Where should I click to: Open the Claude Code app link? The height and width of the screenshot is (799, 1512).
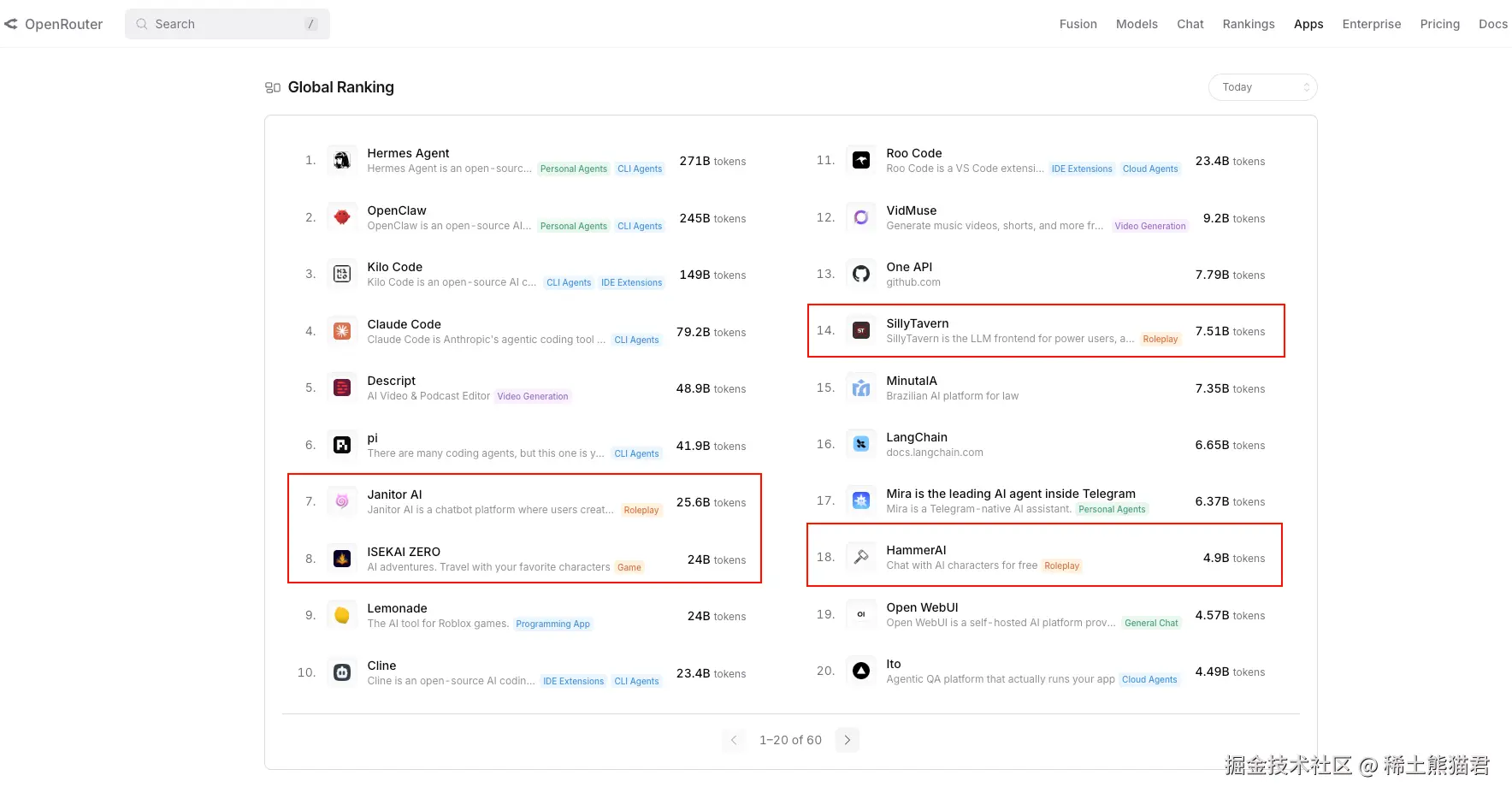405,324
